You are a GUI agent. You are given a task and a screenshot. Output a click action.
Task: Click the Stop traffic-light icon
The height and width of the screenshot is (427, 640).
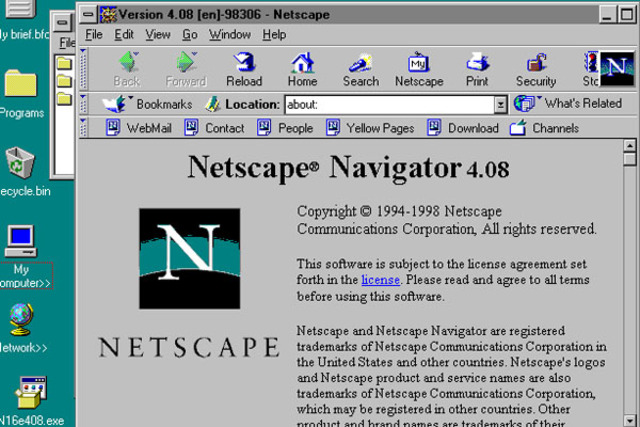(x=591, y=62)
